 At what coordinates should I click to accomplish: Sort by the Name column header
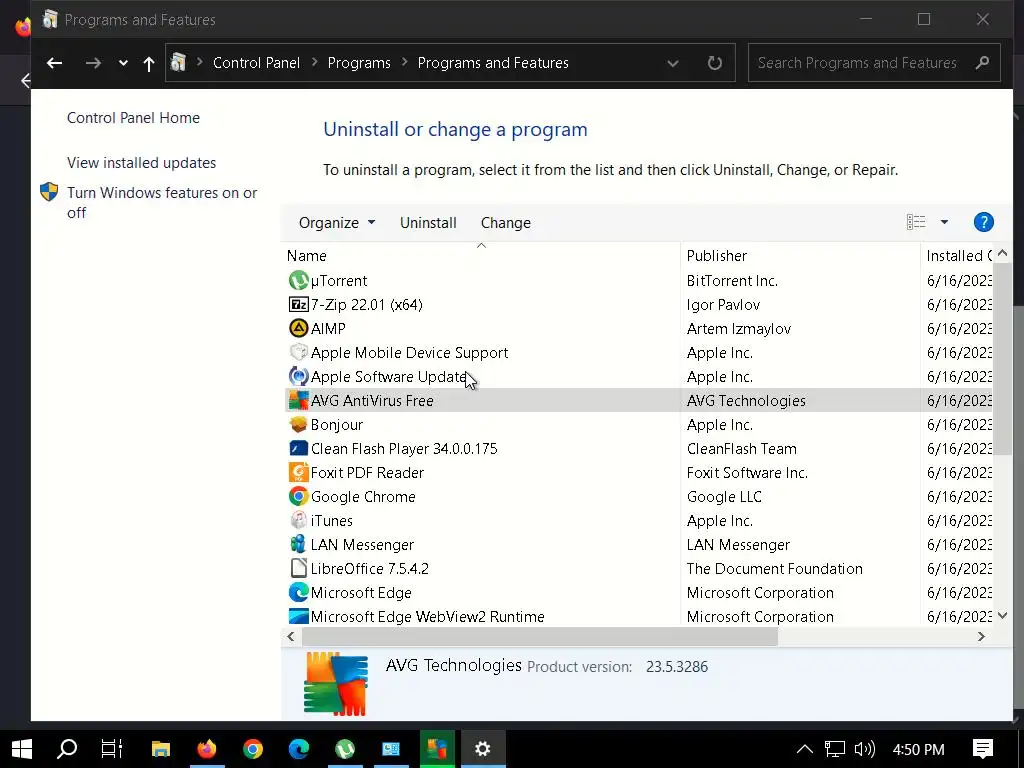click(481, 255)
